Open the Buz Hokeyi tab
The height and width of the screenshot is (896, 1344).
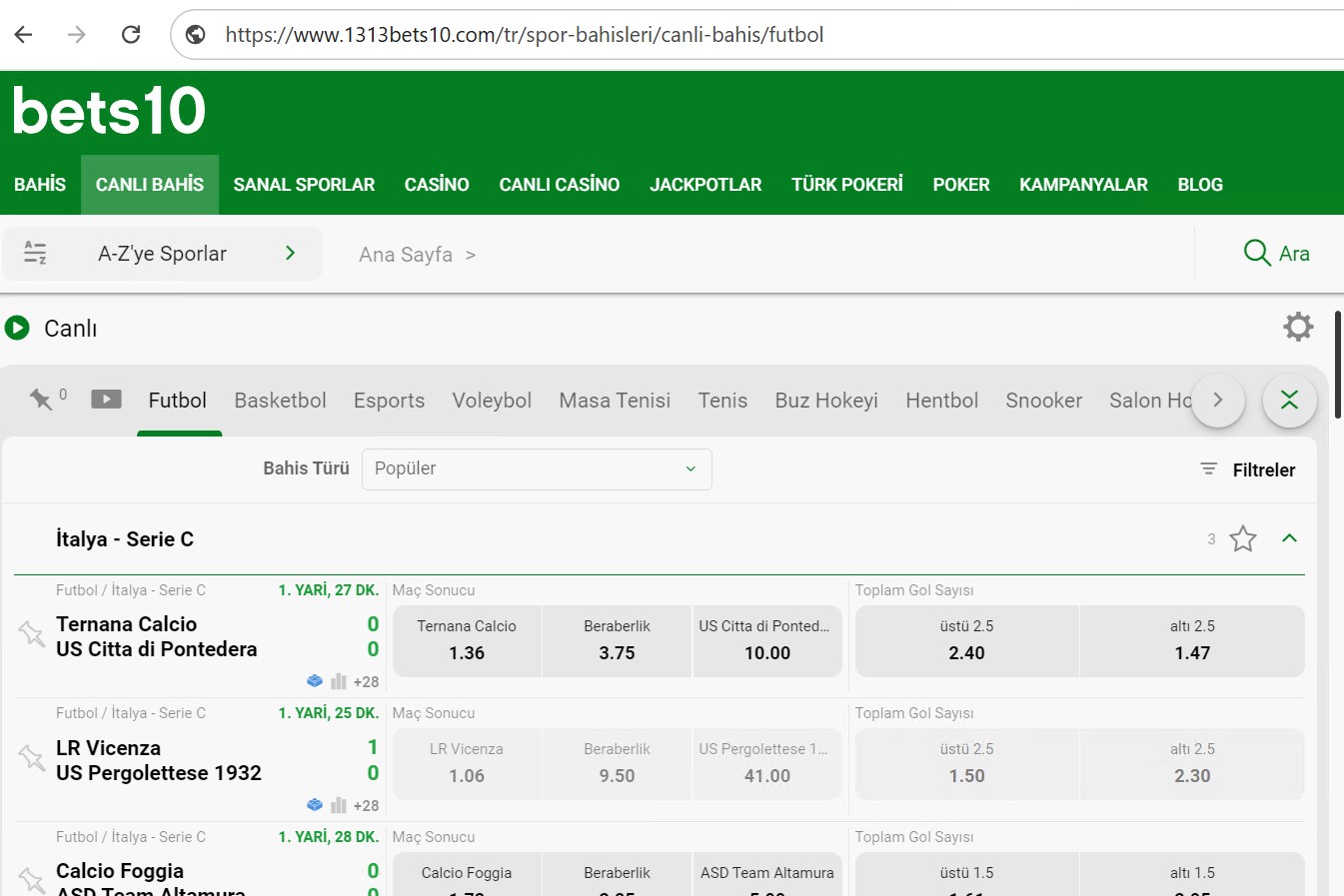tap(826, 401)
